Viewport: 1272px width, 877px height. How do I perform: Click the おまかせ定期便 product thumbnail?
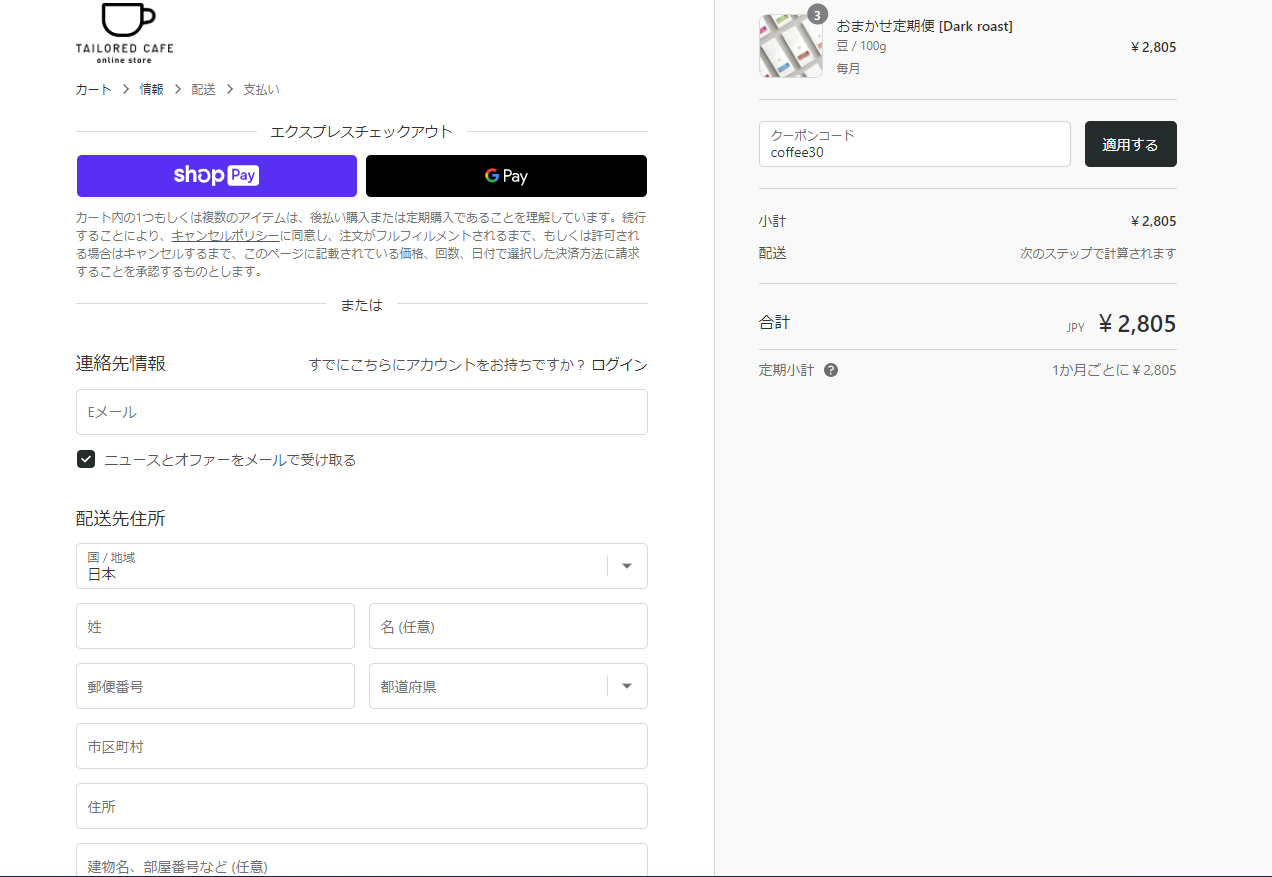pos(791,46)
